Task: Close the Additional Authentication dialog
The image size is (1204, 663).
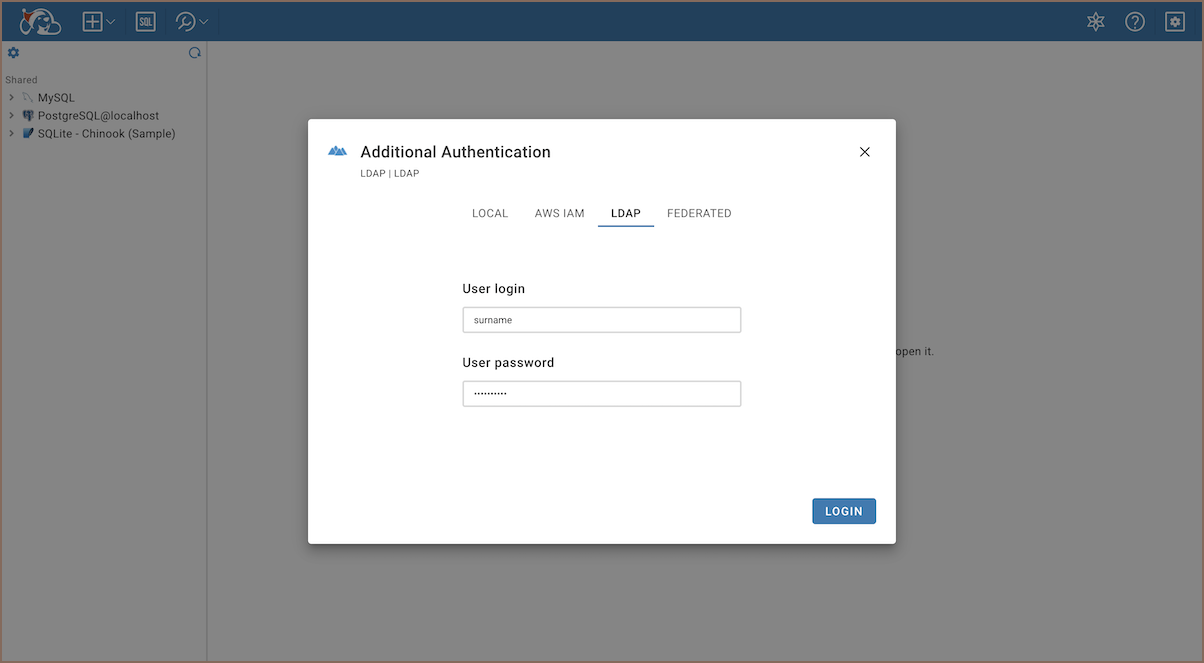Action: (x=865, y=152)
